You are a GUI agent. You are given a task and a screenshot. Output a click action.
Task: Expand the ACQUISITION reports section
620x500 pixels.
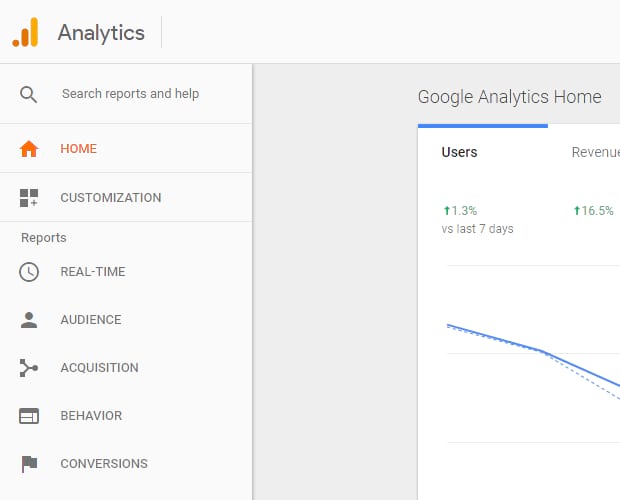pos(126,368)
